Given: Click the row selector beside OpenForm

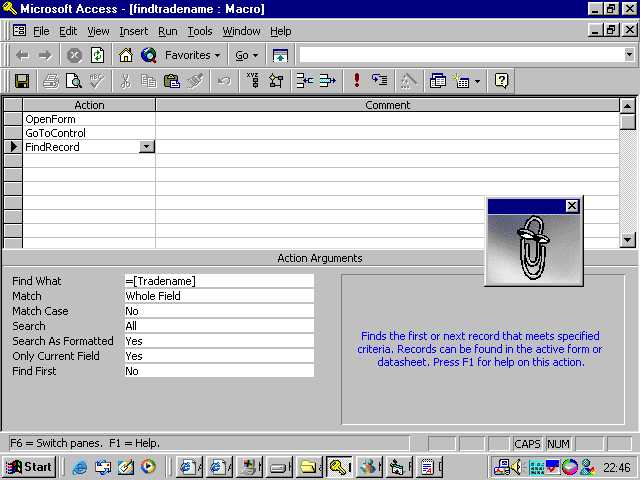Looking at the screenshot, I should [x=13, y=119].
